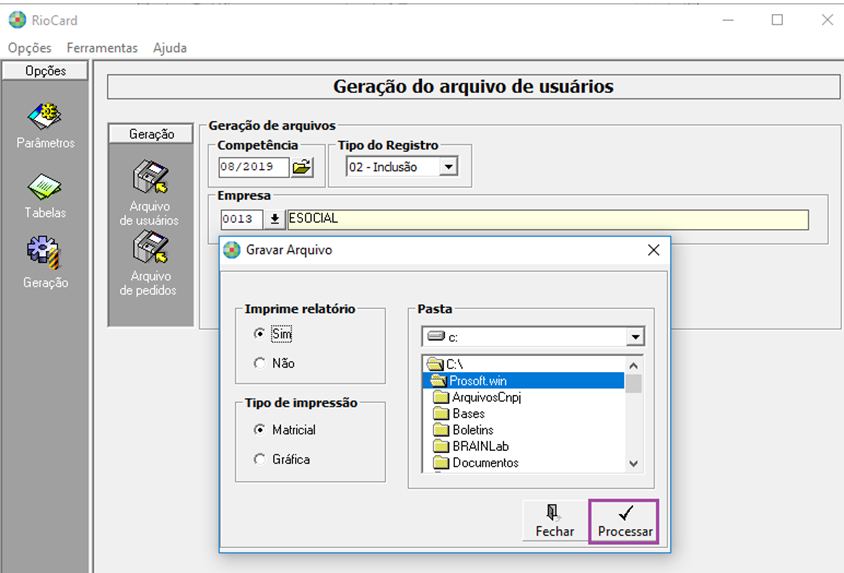This screenshot has height=573, width=844.
Task: Click the Boletins folder icon
Action: (x=441, y=430)
